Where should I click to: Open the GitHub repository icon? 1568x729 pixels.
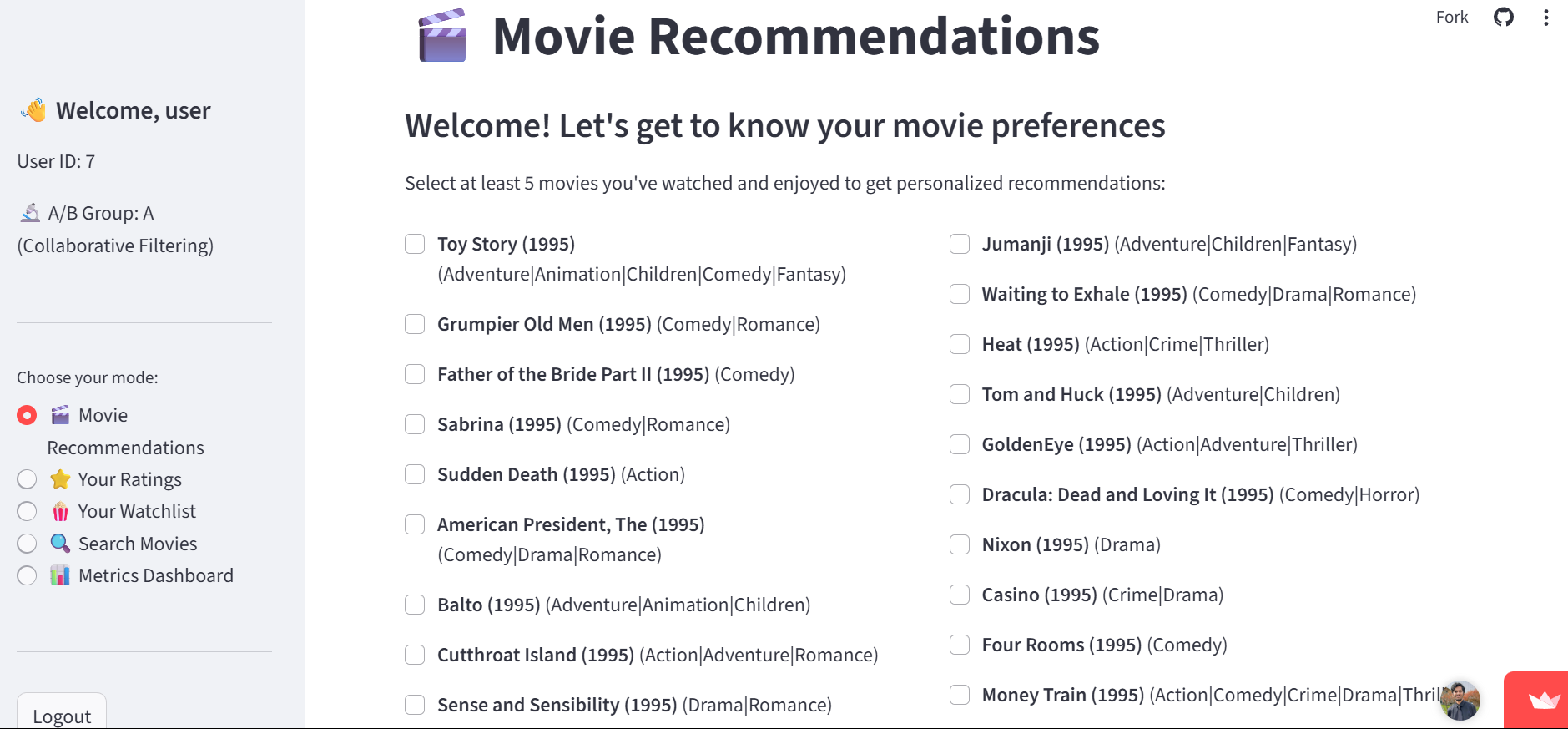coord(1503,17)
